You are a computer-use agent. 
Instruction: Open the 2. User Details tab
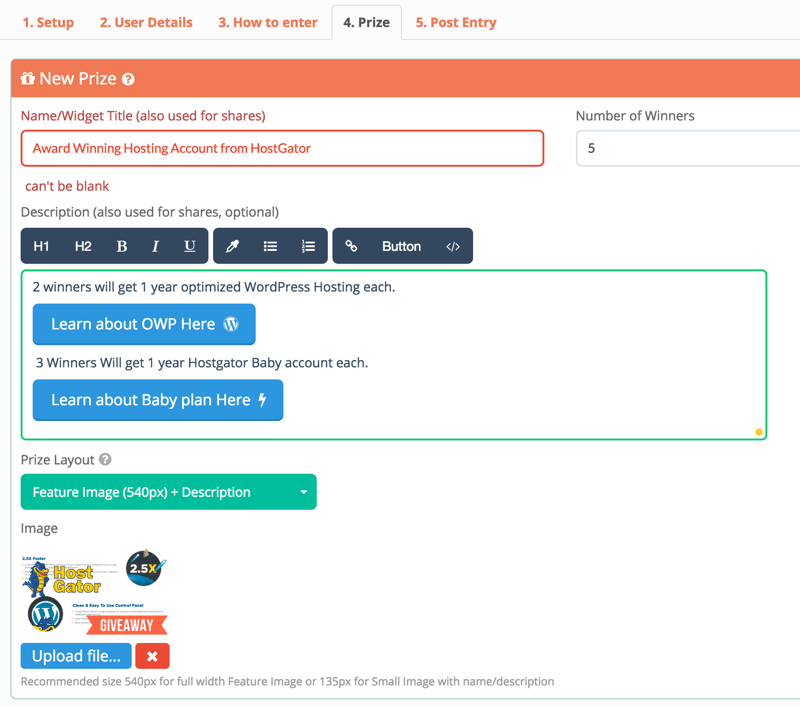click(x=146, y=22)
